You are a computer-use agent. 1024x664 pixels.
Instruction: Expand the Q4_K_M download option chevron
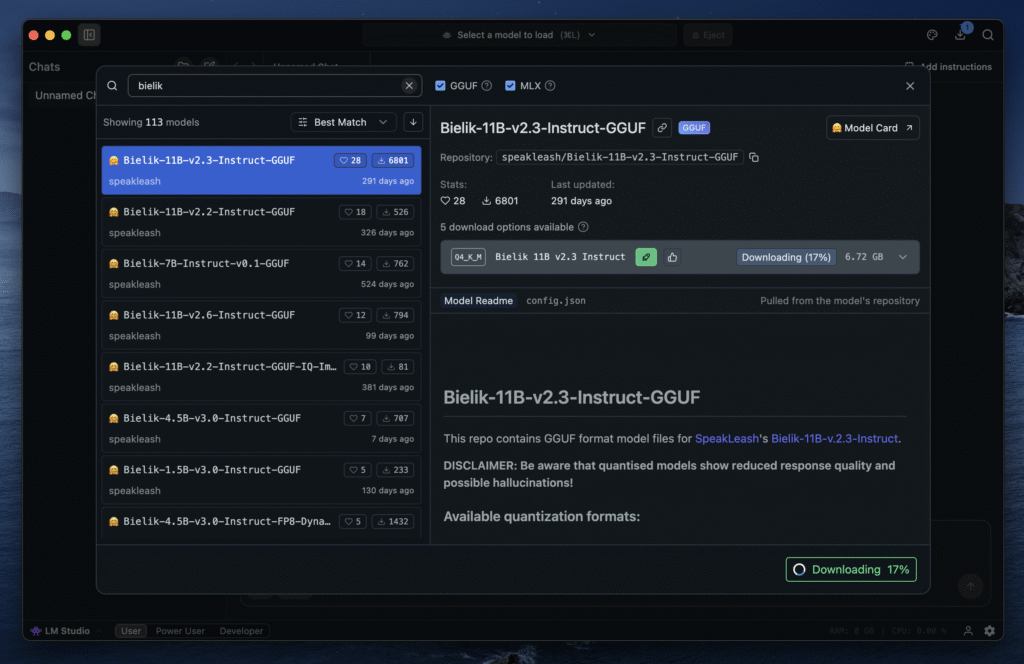coord(903,257)
